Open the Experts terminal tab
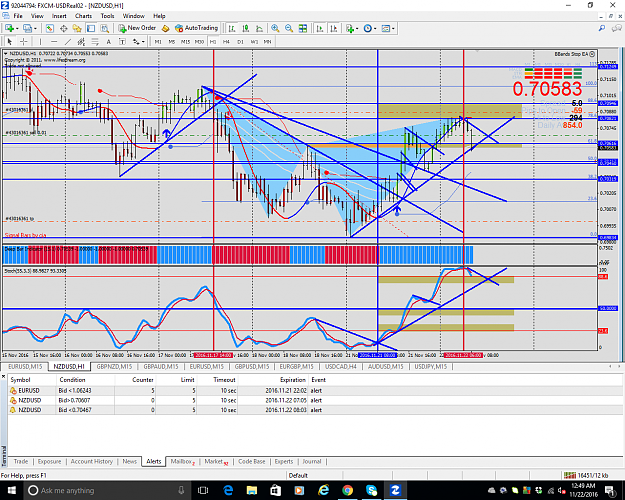Viewport: 625px width, 500px height. click(x=284, y=461)
